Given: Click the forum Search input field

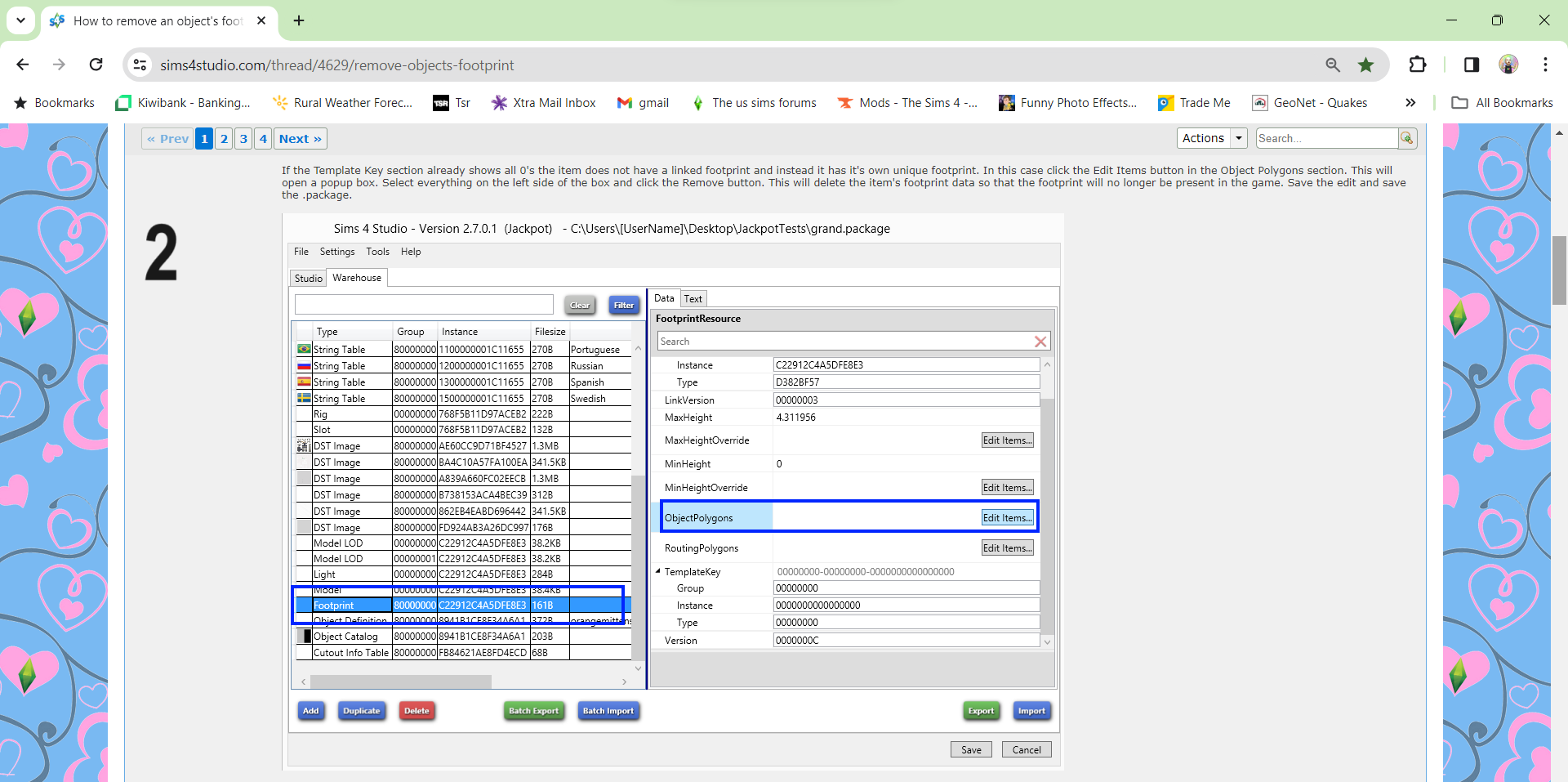Looking at the screenshot, I should click(x=1325, y=139).
